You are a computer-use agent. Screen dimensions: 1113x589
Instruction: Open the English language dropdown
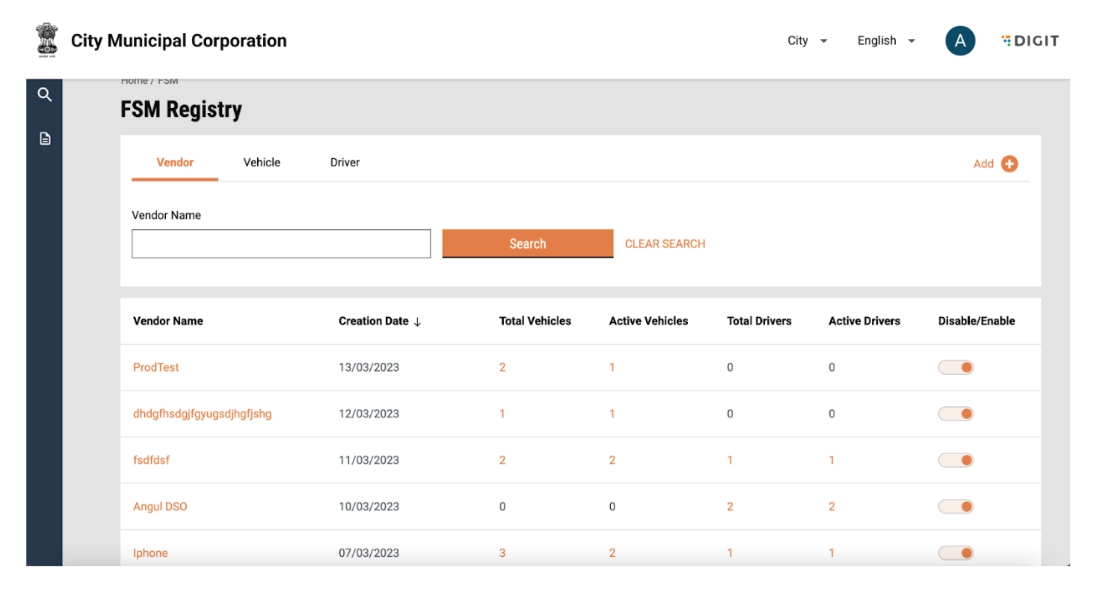pyautogui.click(x=886, y=41)
